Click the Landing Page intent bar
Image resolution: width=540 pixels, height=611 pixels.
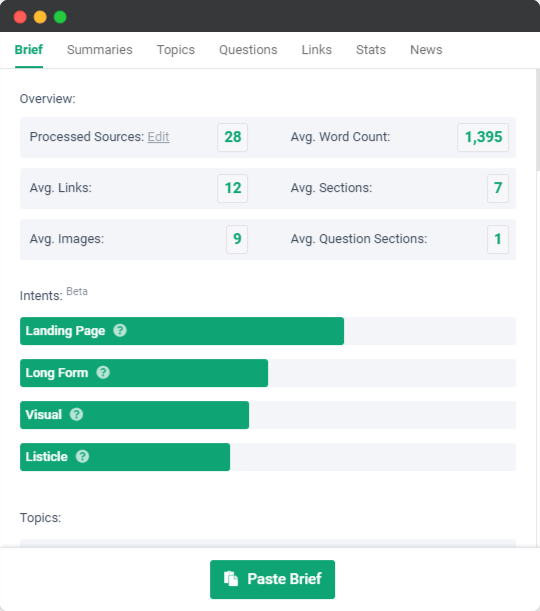coord(182,331)
